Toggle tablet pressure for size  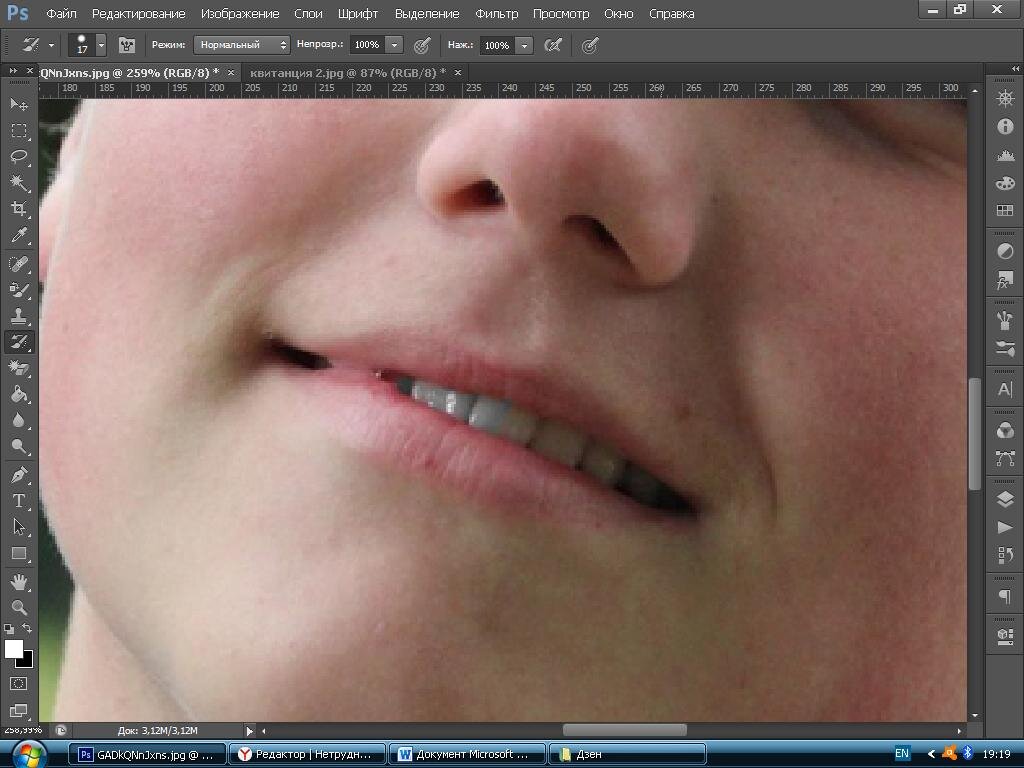tap(590, 45)
